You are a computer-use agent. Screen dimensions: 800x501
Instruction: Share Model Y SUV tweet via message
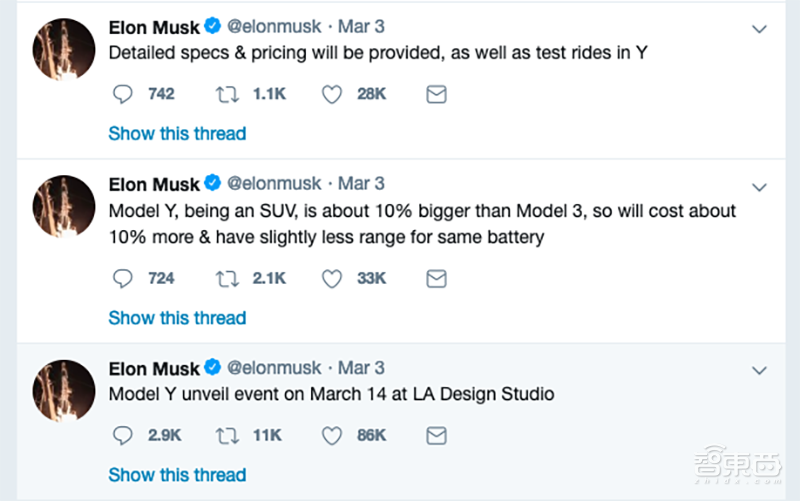coord(436,279)
